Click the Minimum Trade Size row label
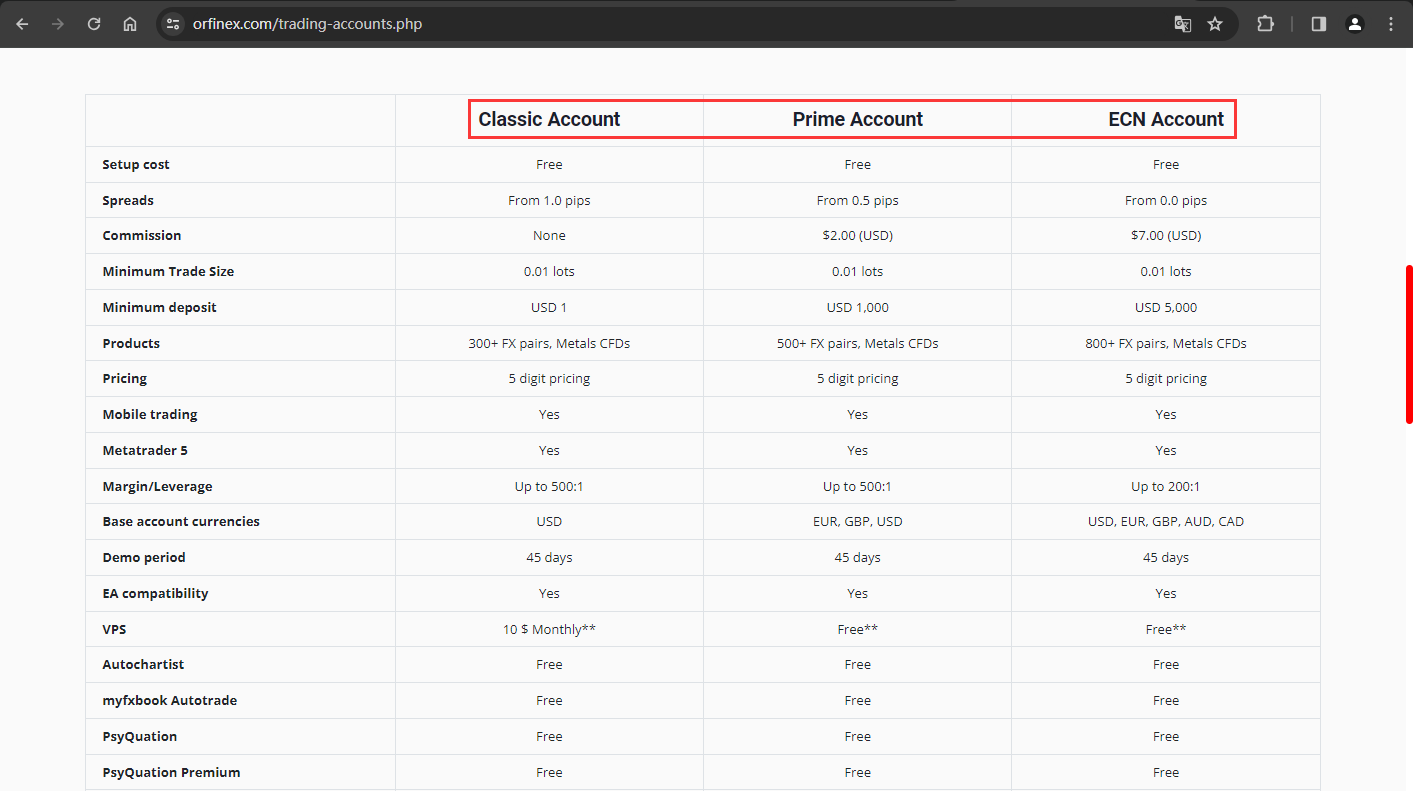This screenshot has width=1413, height=791. tap(168, 271)
